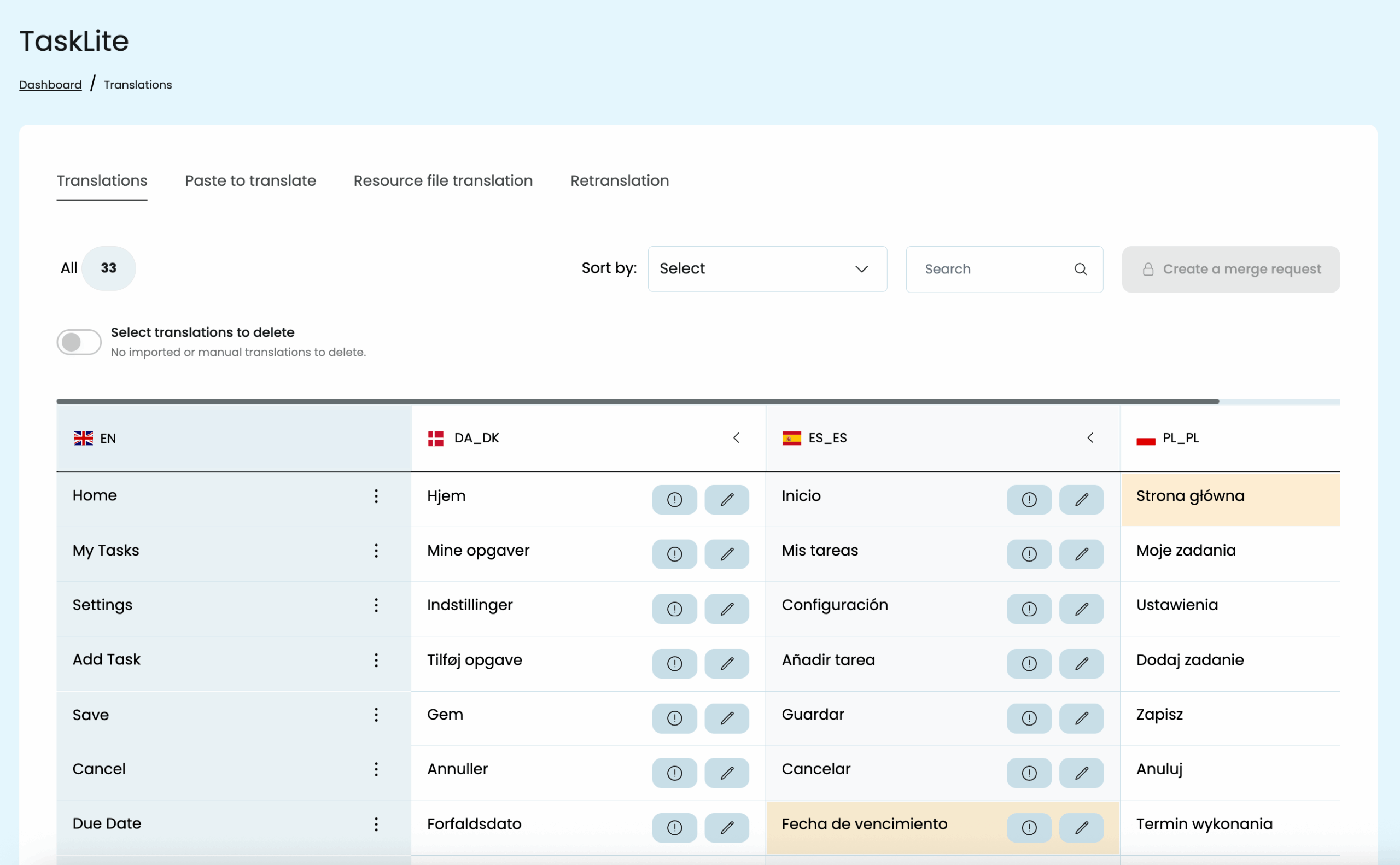Open info icon for Añadir tarea
This screenshot has height=865, width=1400.
(1029, 664)
